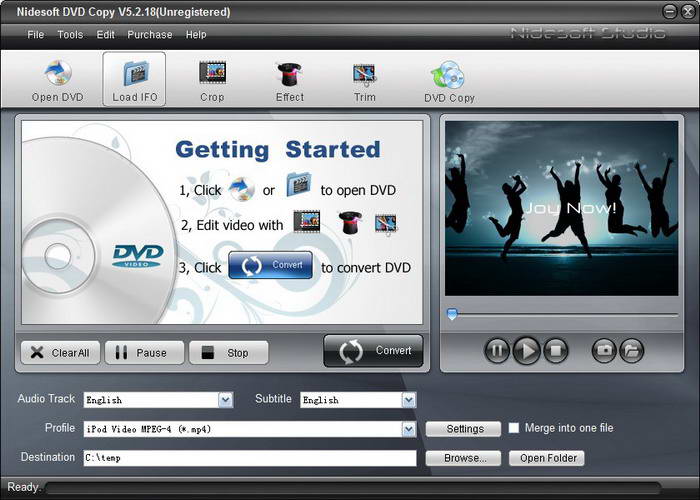Screen dimensions: 700x500
Task: Minimize the Nidesoft DVD Copy window
Action: point(670,12)
